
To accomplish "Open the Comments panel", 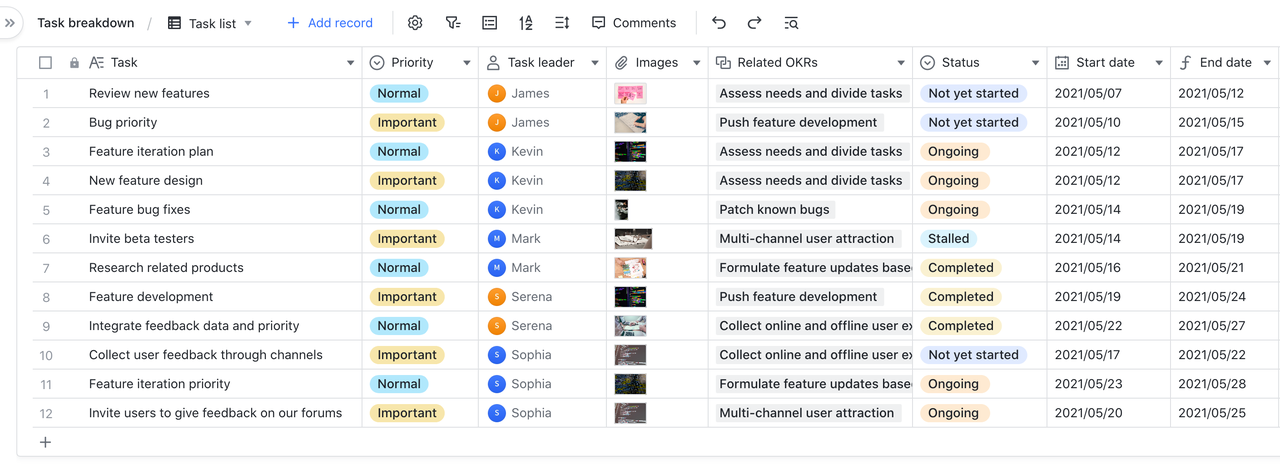I will click(634, 23).
